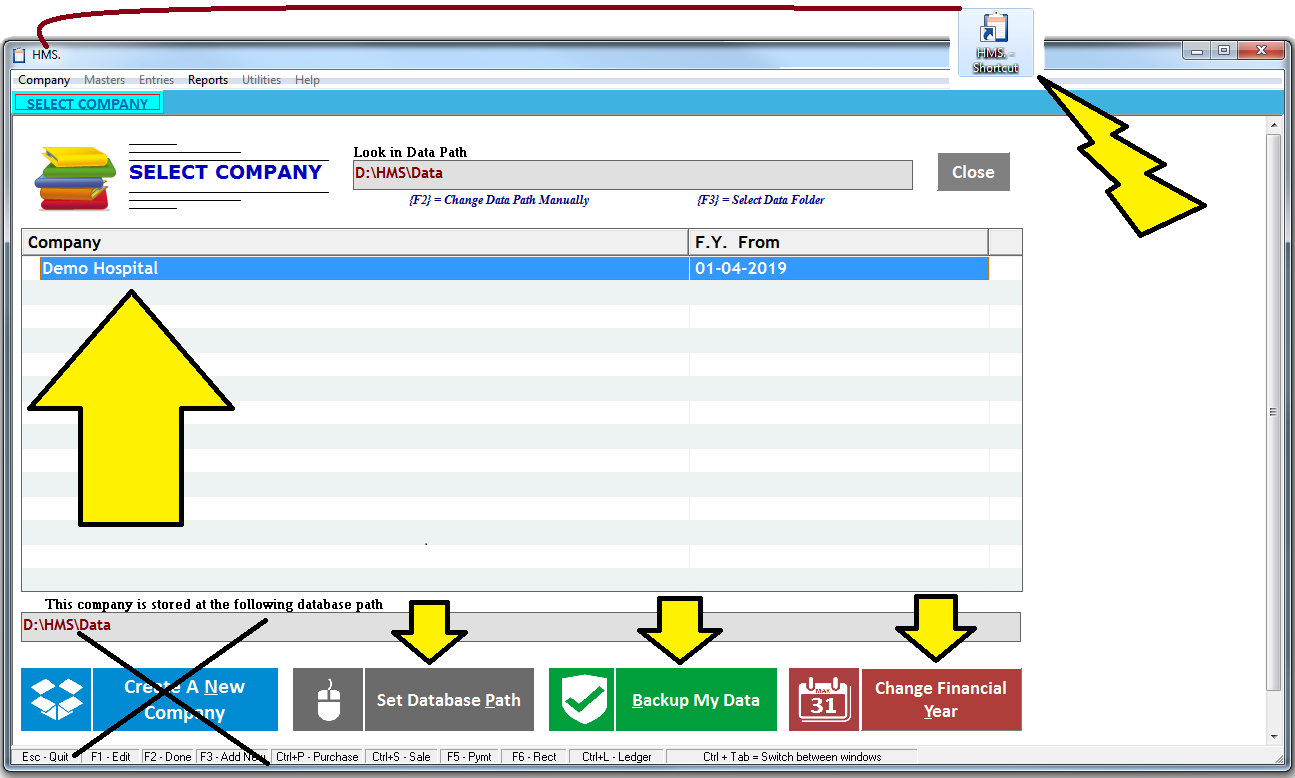
Task: Open the HMS Shortcut desktop icon
Action: 995,40
